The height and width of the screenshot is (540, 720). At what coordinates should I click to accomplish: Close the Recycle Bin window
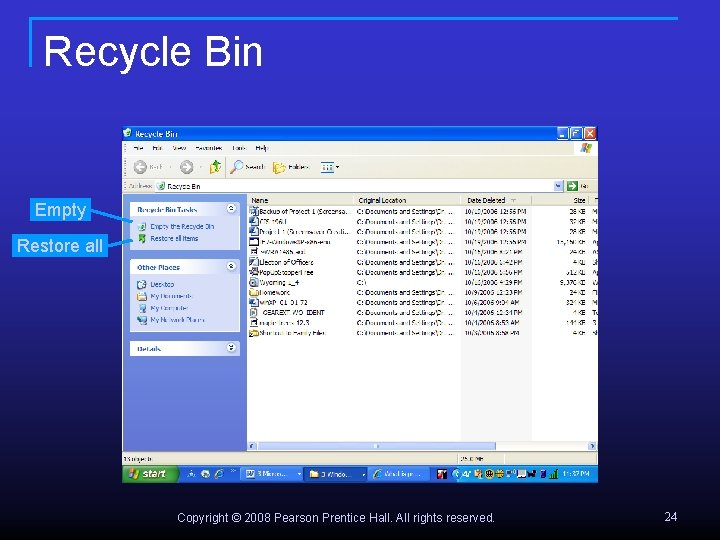tap(590, 133)
